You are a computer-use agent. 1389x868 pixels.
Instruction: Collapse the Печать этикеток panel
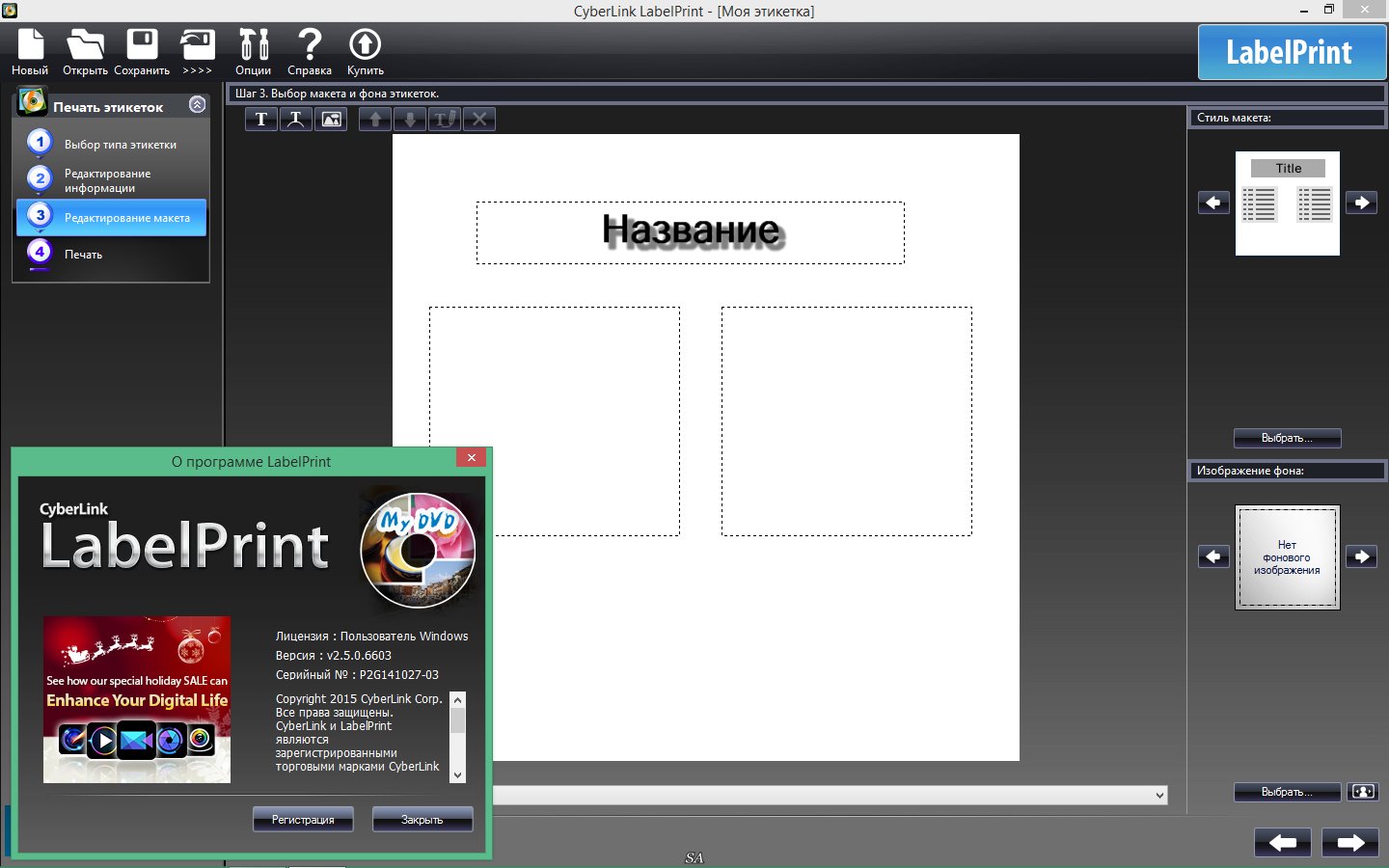click(x=198, y=105)
